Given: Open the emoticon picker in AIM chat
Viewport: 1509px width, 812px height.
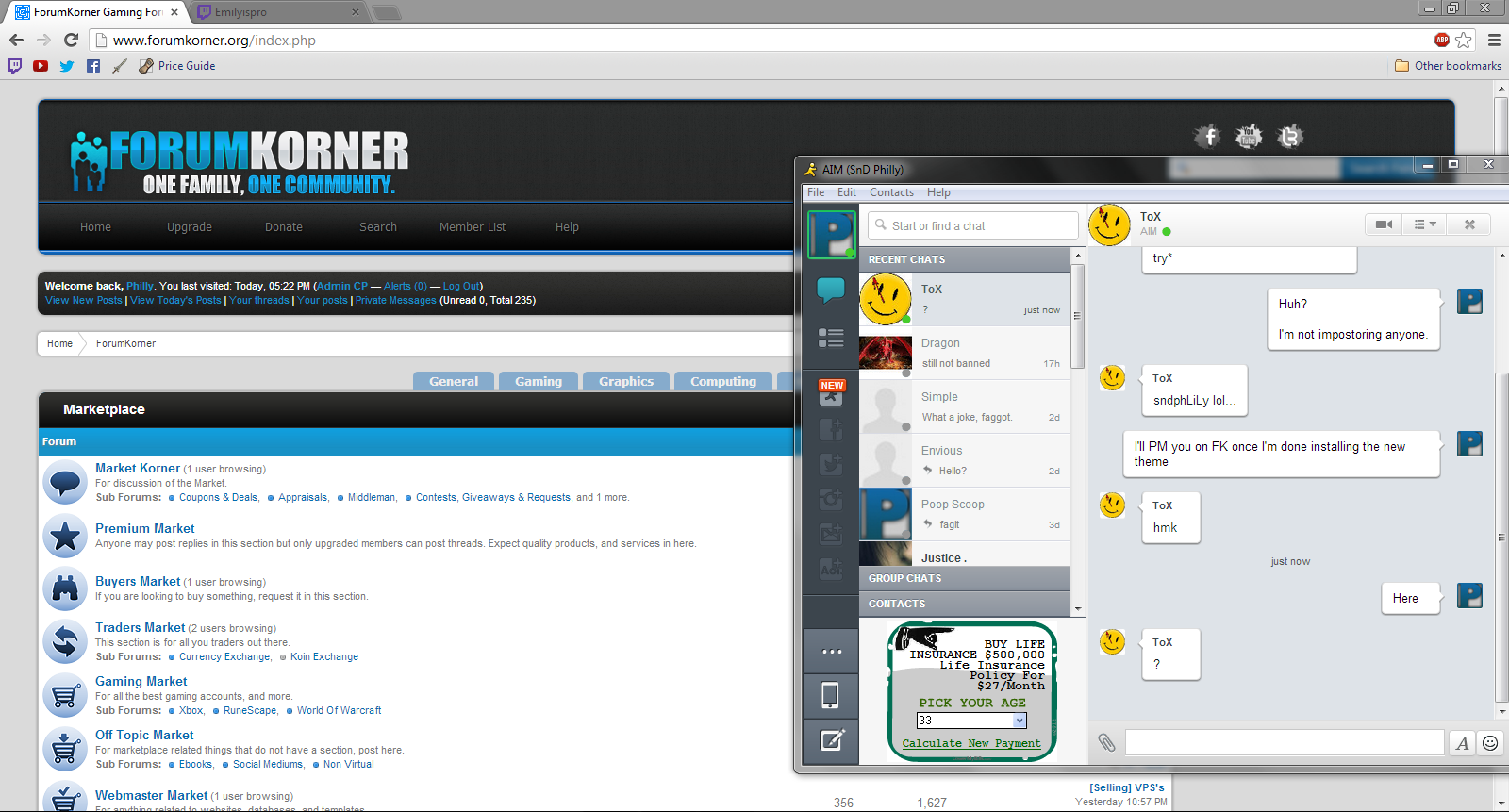Looking at the screenshot, I should pyautogui.click(x=1490, y=743).
